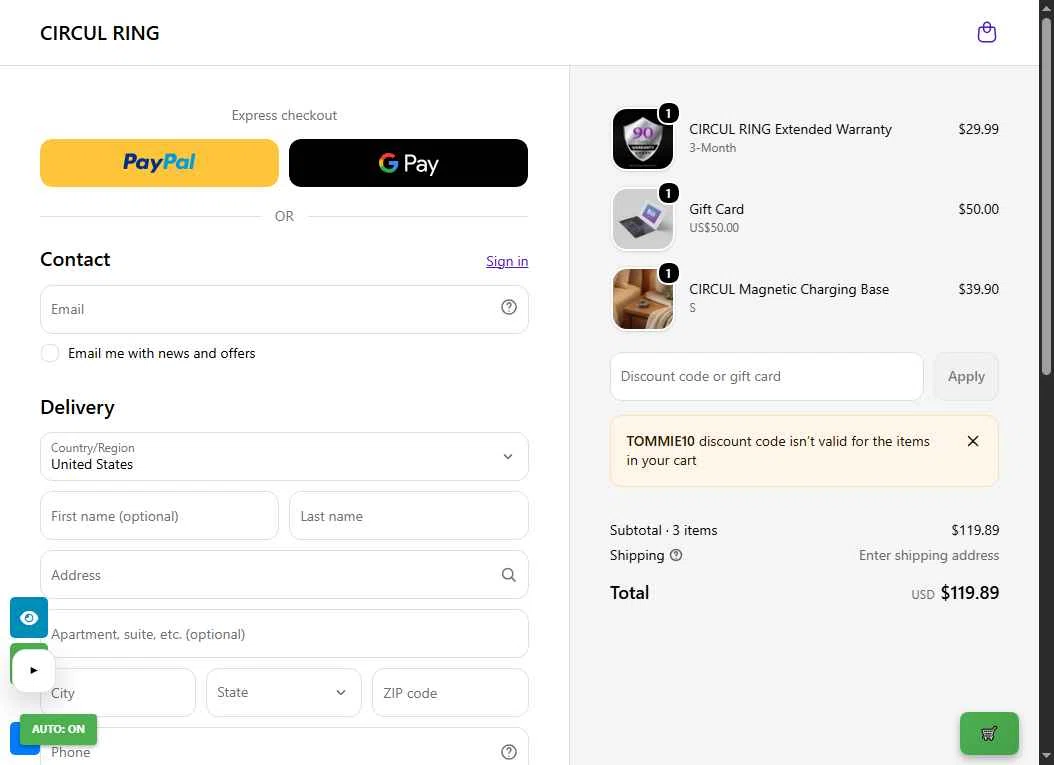Viewport: 1054px width, 765px height.
Task: Click the Apply discount button
Action: click(x=966, y=376)
